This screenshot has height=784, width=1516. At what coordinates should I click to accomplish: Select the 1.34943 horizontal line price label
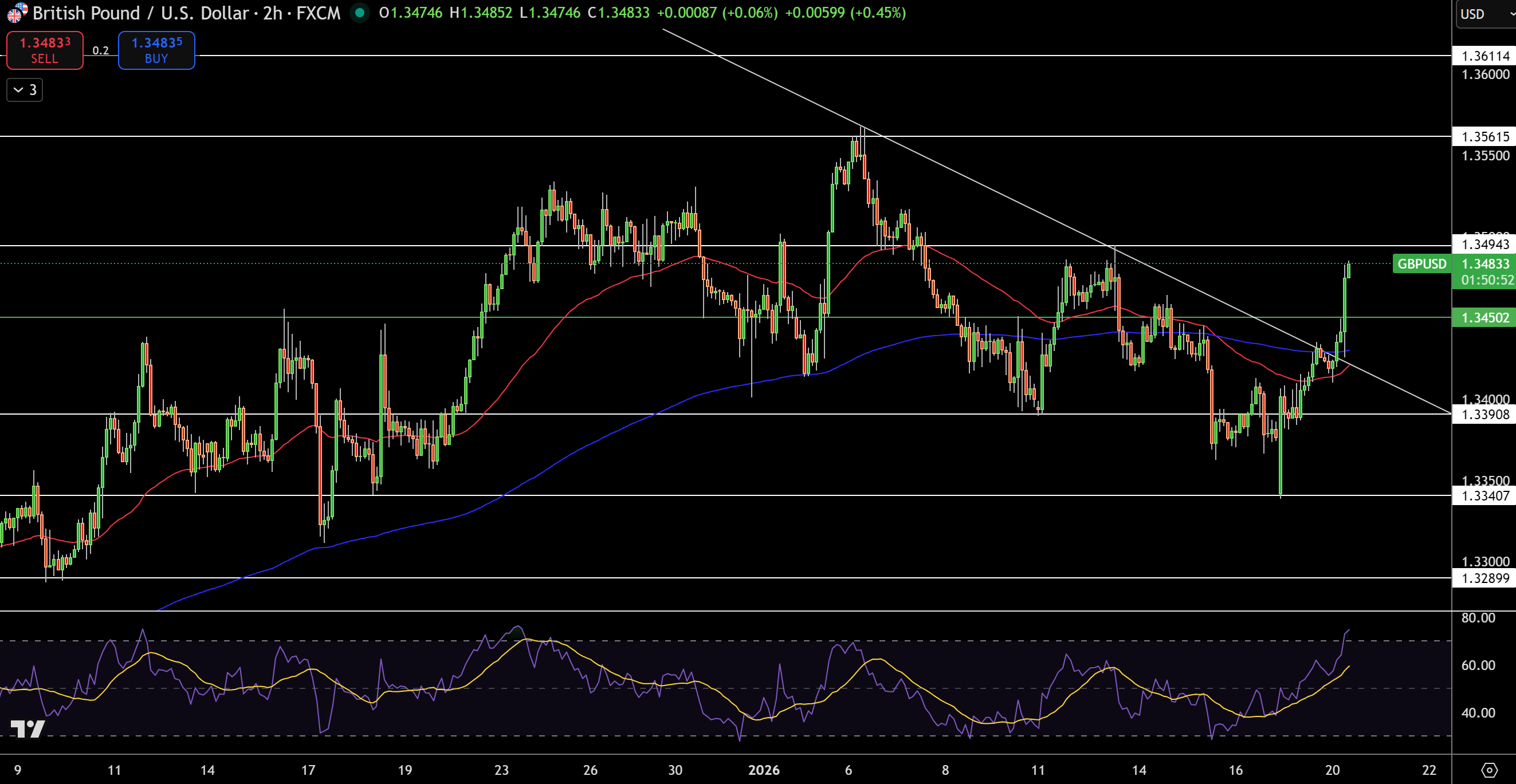(1486, 243)
